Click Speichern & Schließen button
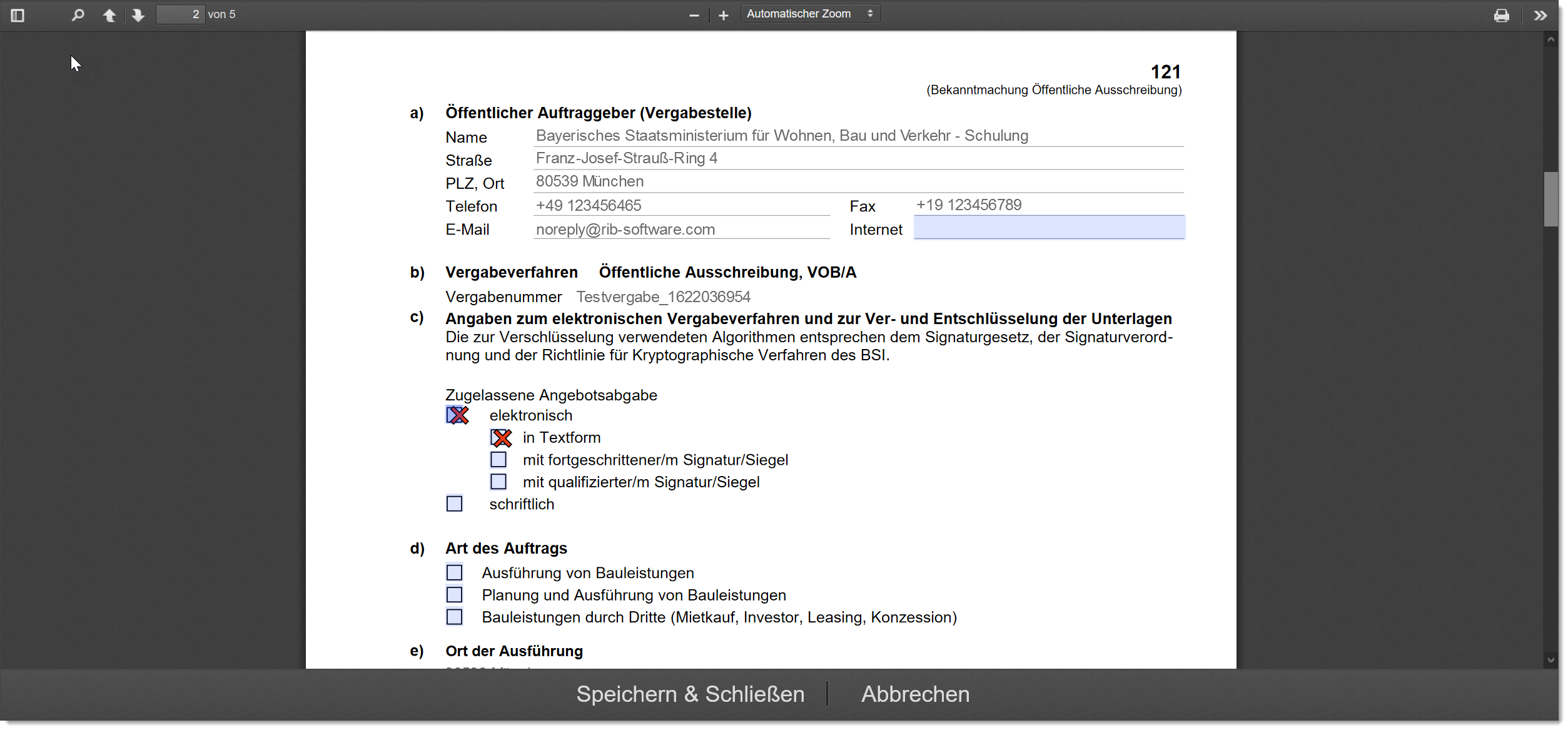1568x730 pixels. (690, 694)
